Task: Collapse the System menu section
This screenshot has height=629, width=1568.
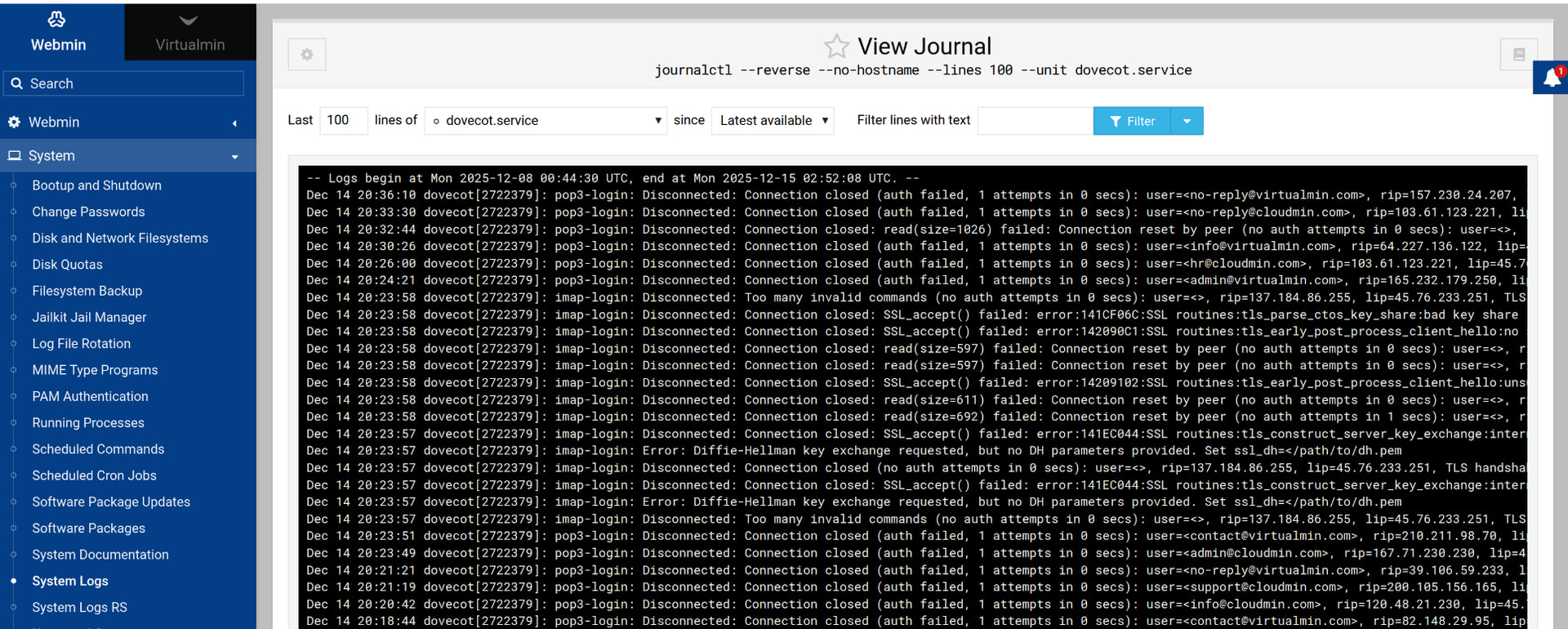Action: point(234,156)
